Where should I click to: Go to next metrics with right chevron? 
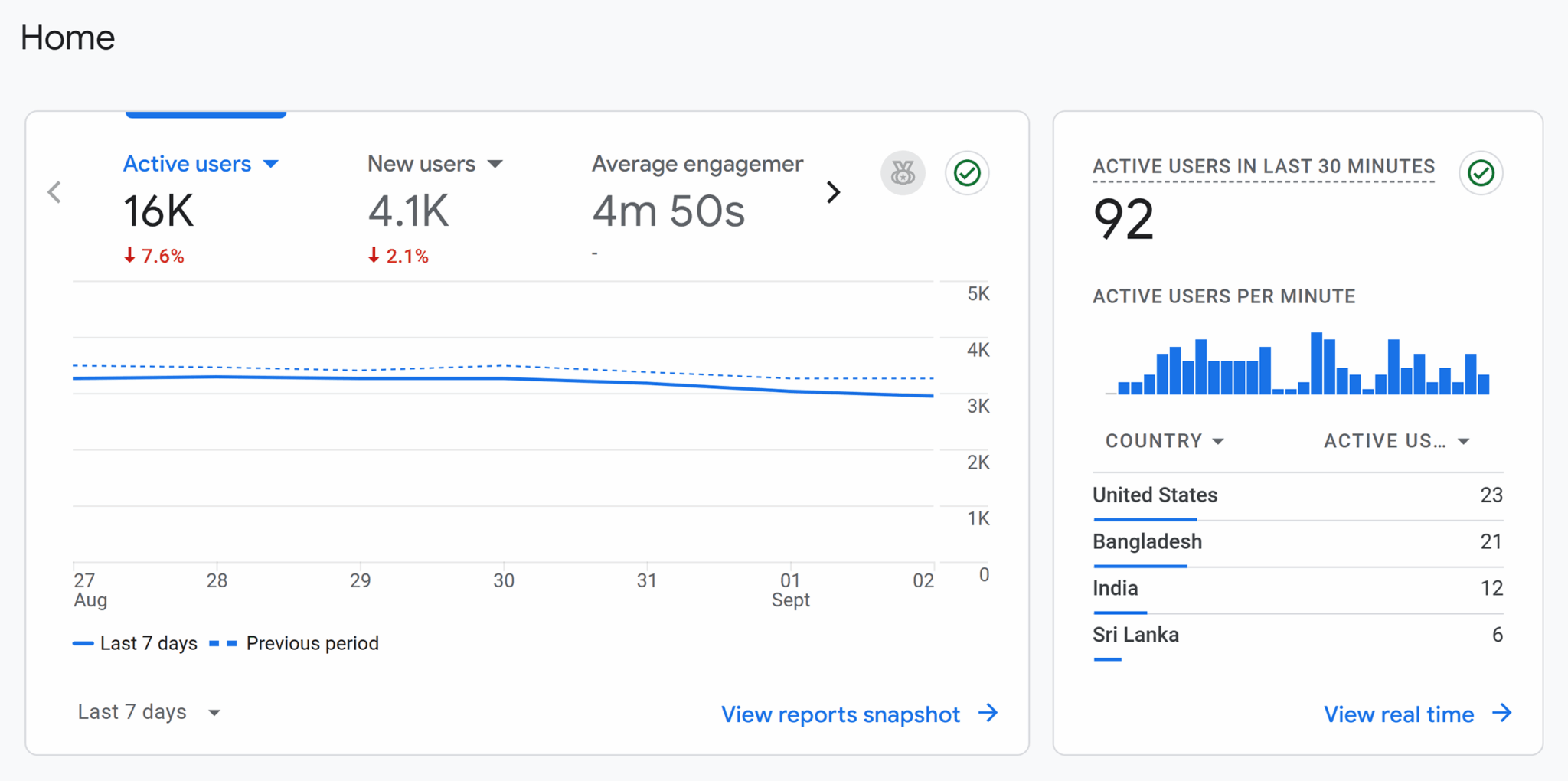pyautogui.click(x=834, y=192)
